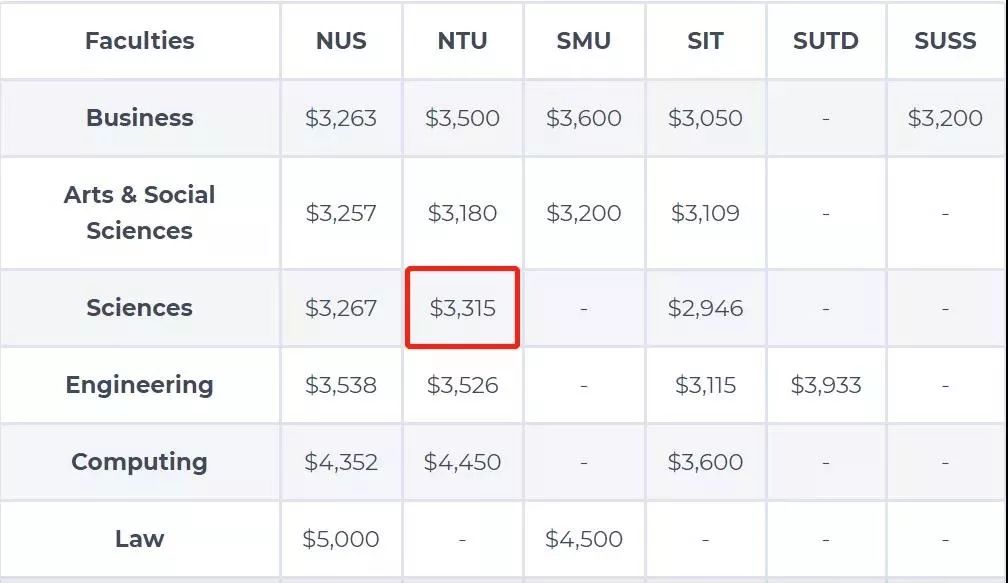Select the Law row label
This screenshot has width=1008, height=583.
tap(140, 539)
